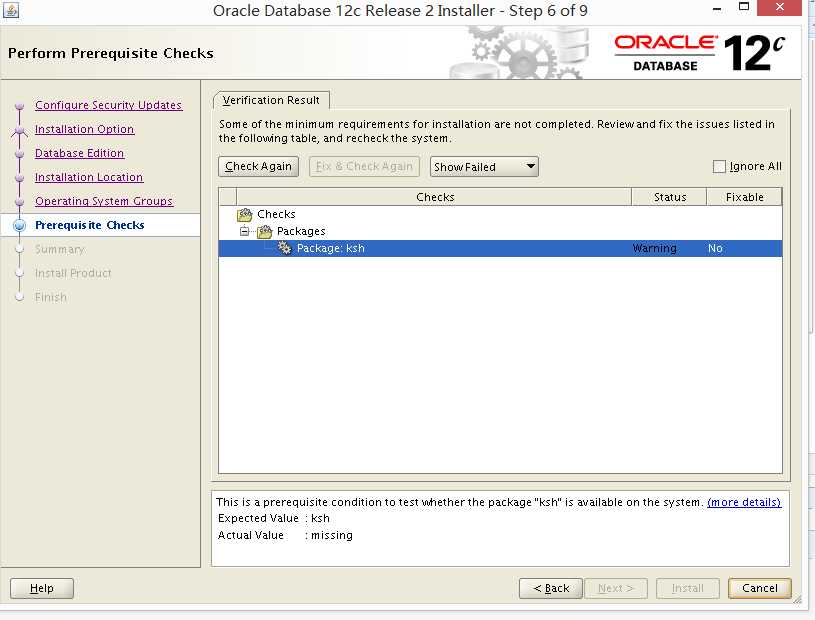Image resolution: width=815 pixels, height=620 pixels.
Task: Collapse the Packages tree node
Action: pos(245,231)
